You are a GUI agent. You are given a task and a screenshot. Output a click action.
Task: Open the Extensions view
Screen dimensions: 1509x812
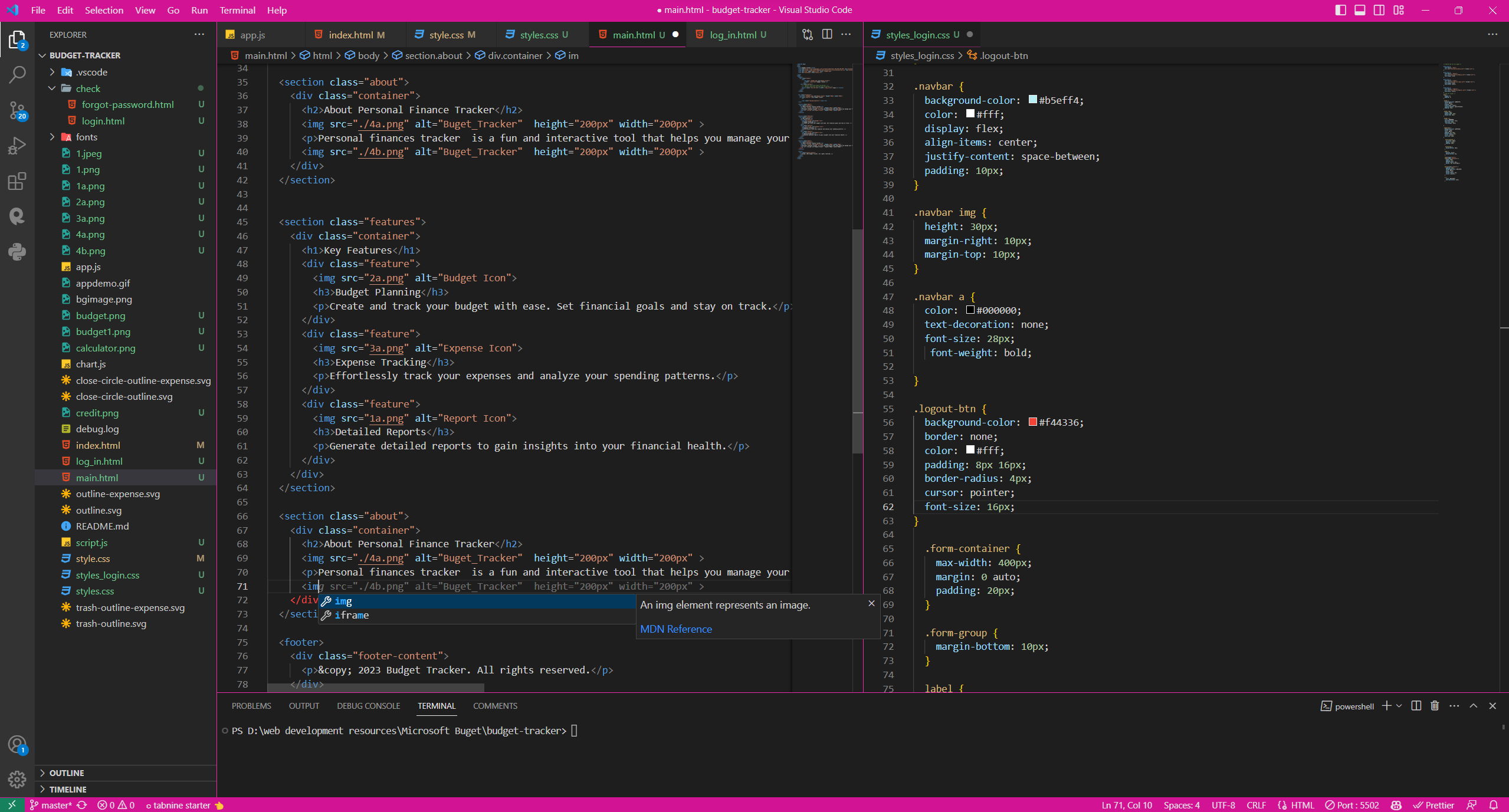coord(17,181)
